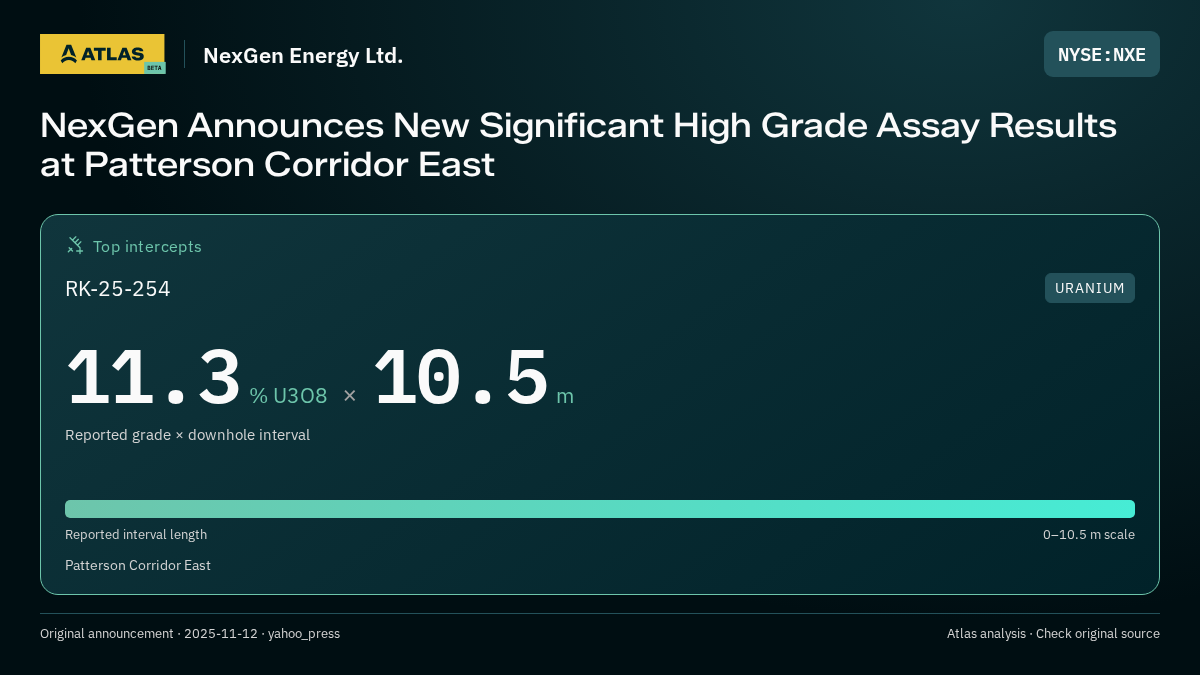1200x675 pixels.
Task: Click the NYSE:NXE ticker badge
Action: coord(1102,54)
